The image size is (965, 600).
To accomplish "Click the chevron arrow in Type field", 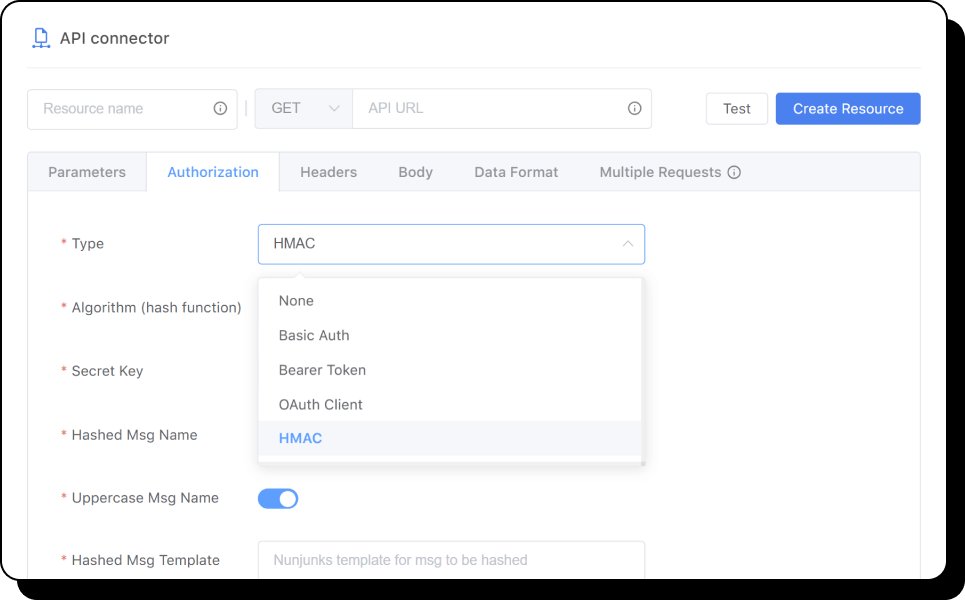I will 628,244.
